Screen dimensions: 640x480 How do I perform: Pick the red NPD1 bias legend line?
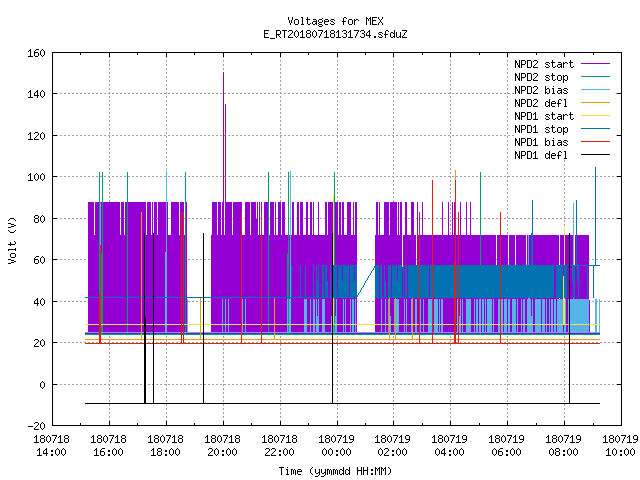(x=595, y=142)
